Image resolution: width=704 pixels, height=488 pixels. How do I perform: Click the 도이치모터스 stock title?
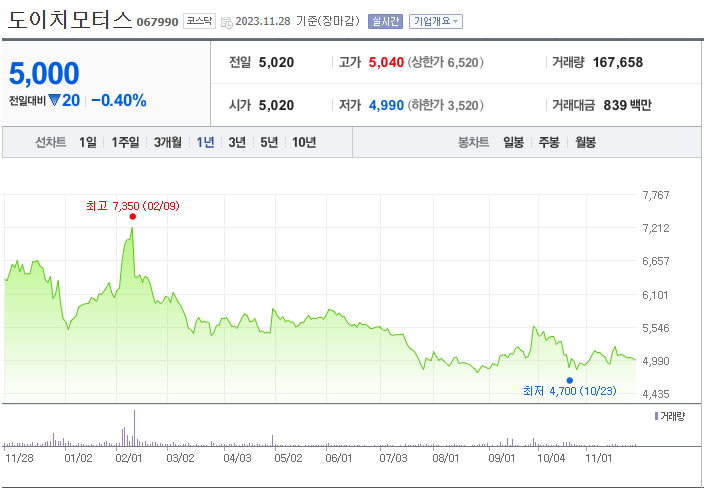(x=70, y=20)
